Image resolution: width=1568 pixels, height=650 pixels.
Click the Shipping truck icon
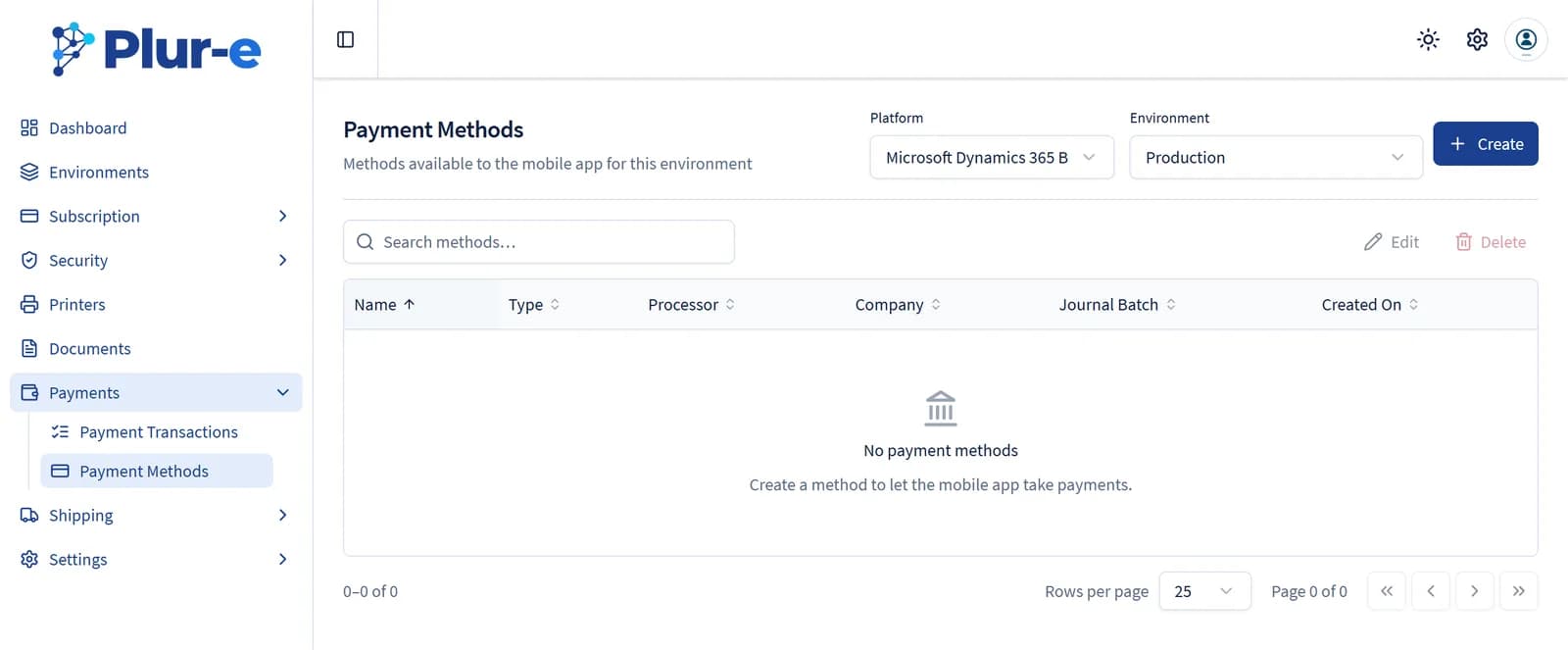pyautogui.click(x=29, y=515)
